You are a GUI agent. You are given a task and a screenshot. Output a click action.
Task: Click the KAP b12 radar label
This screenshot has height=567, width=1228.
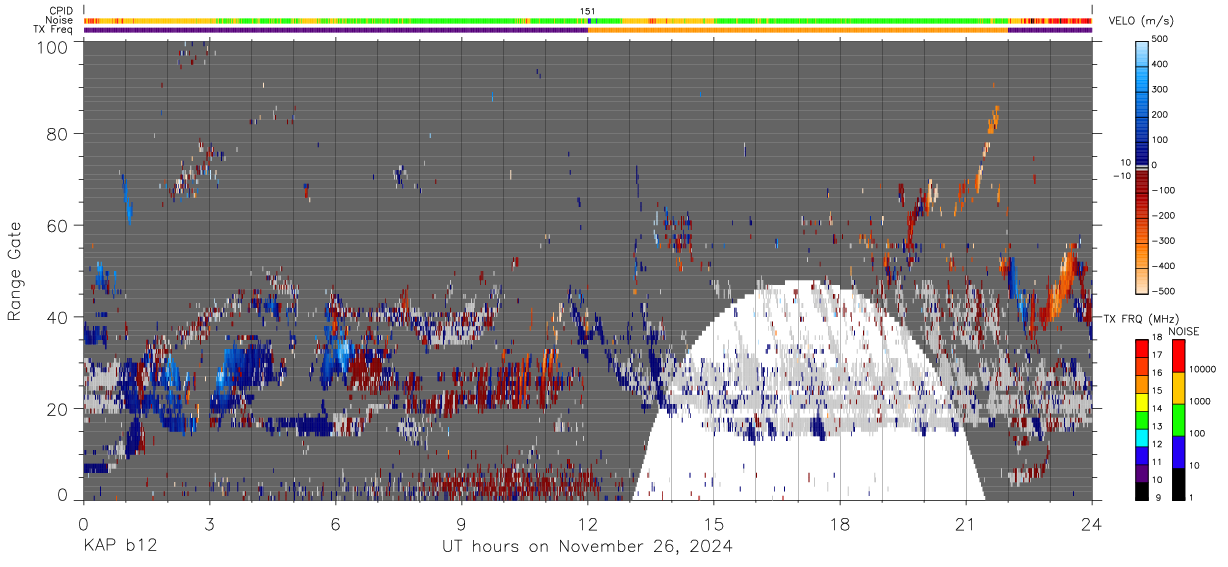119,546
